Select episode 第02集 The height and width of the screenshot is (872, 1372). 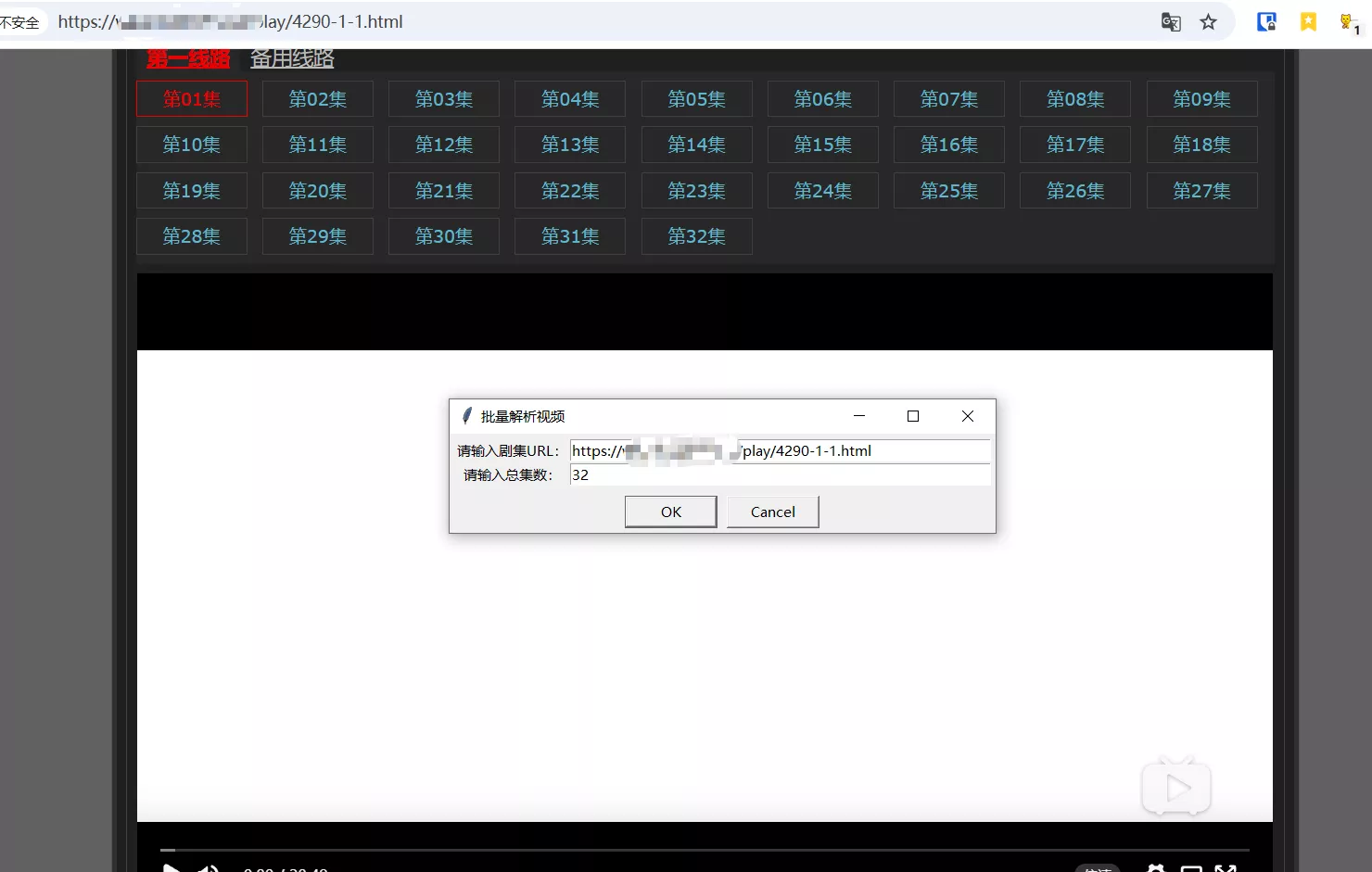[x=318, y=99]
